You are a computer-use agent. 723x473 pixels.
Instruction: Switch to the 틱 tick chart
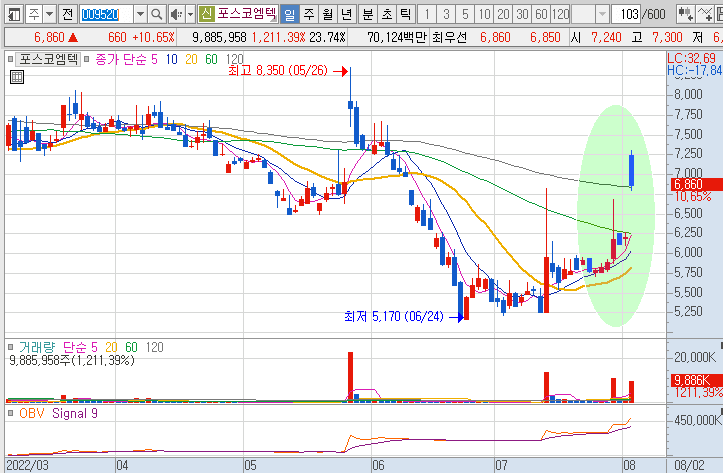pyautogui.click(x=405, y=15)
